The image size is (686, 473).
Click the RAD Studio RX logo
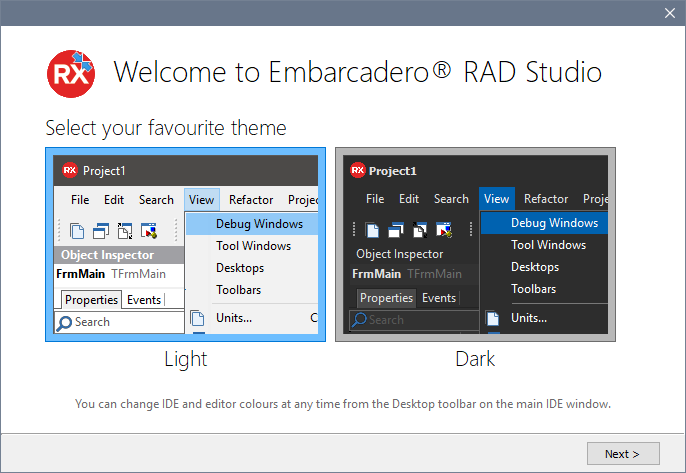[71, 74]
